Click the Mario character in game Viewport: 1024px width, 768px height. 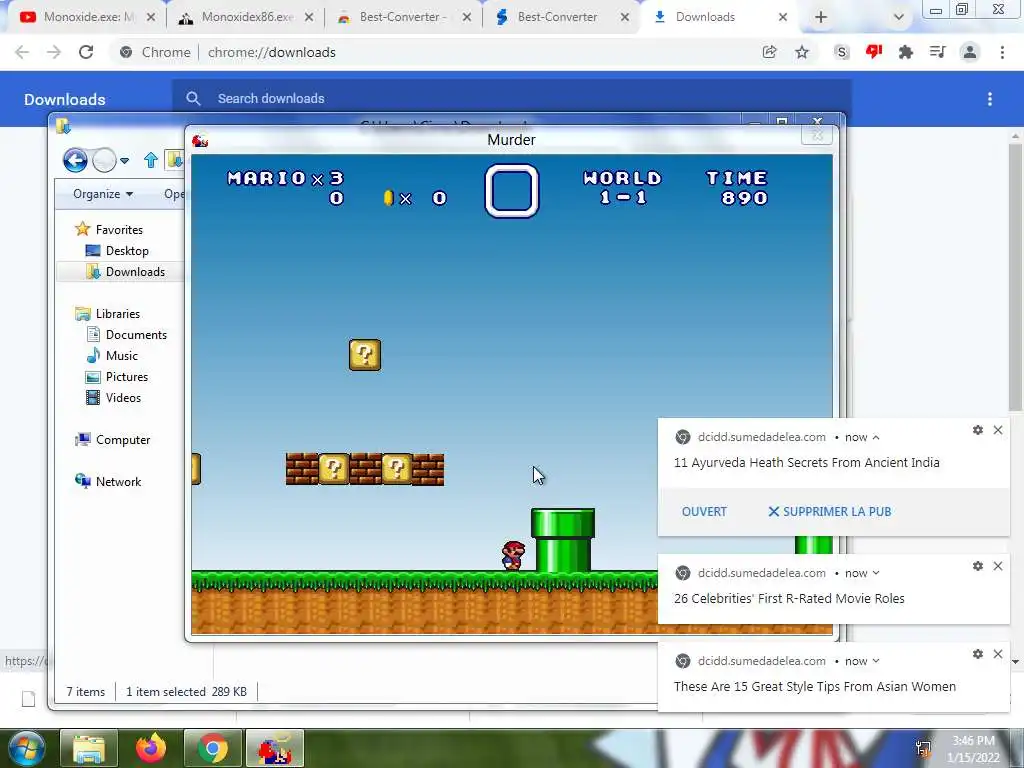[x=513, y=556]
